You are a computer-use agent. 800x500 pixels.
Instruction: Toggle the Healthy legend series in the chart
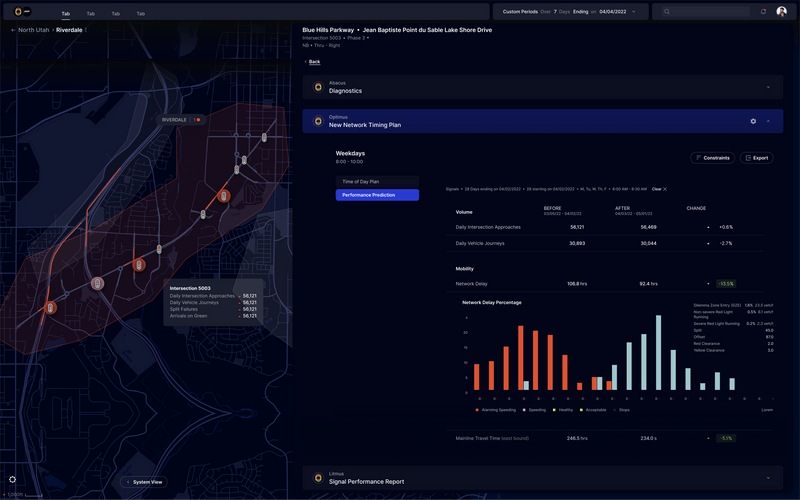tap(564, 409)
